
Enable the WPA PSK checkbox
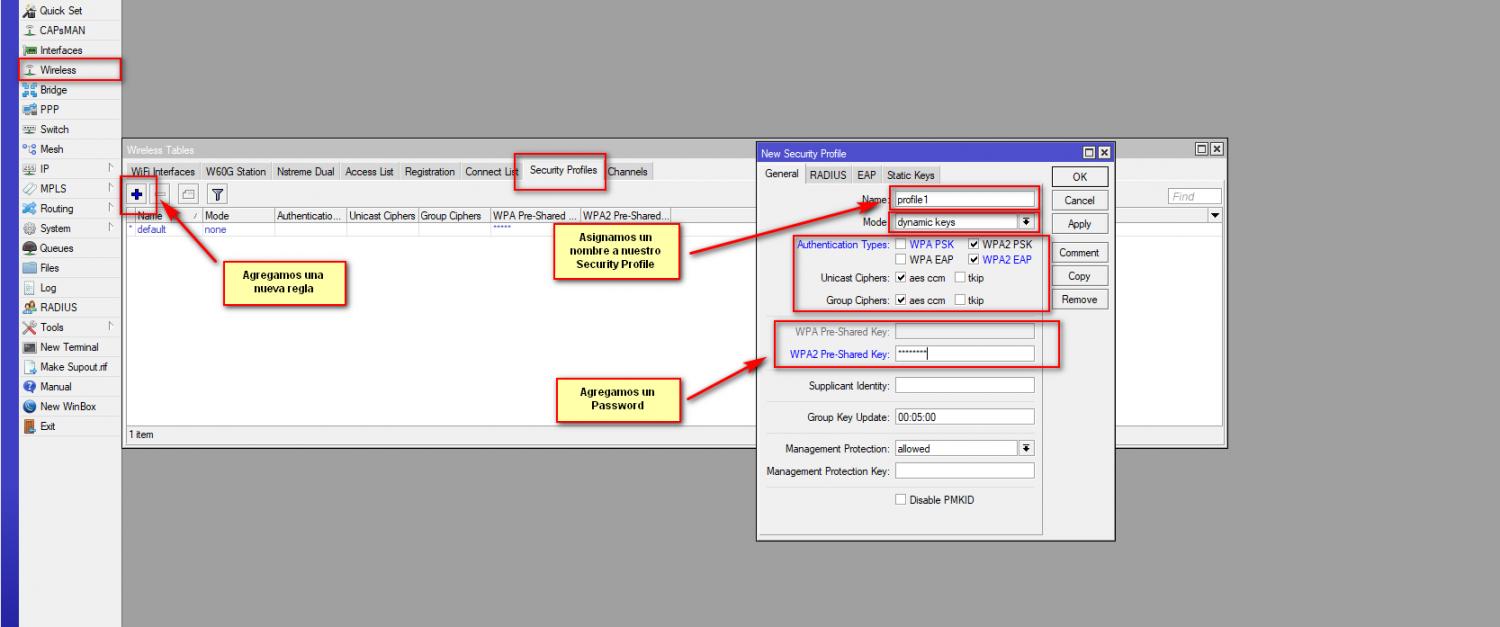pos(901,244)
